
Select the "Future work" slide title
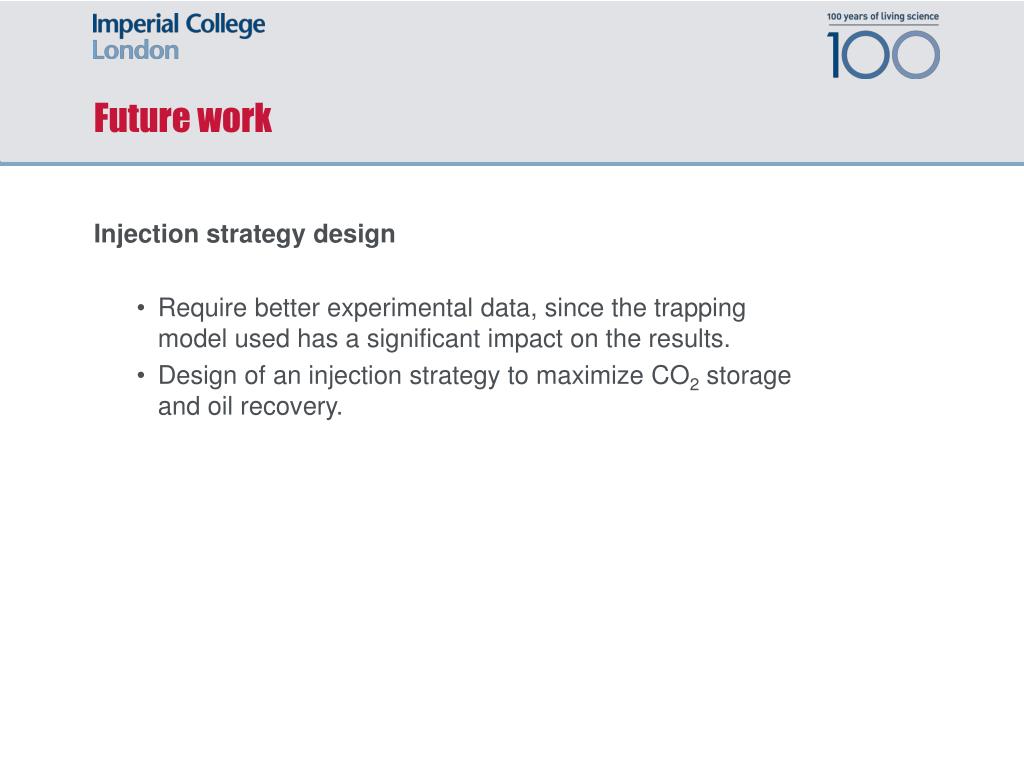click(183, 118)
